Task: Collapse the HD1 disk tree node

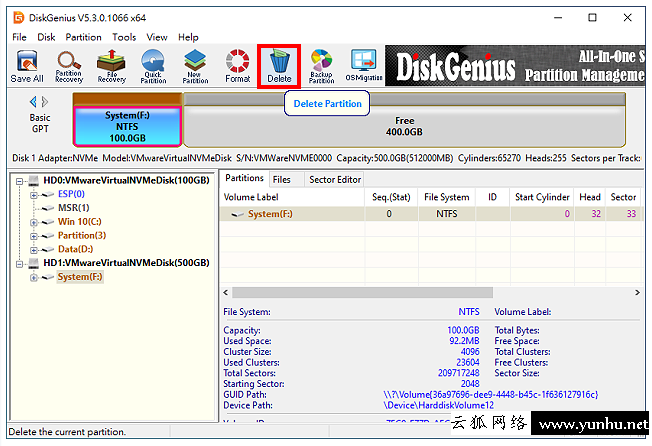Action: pos(20,264)
